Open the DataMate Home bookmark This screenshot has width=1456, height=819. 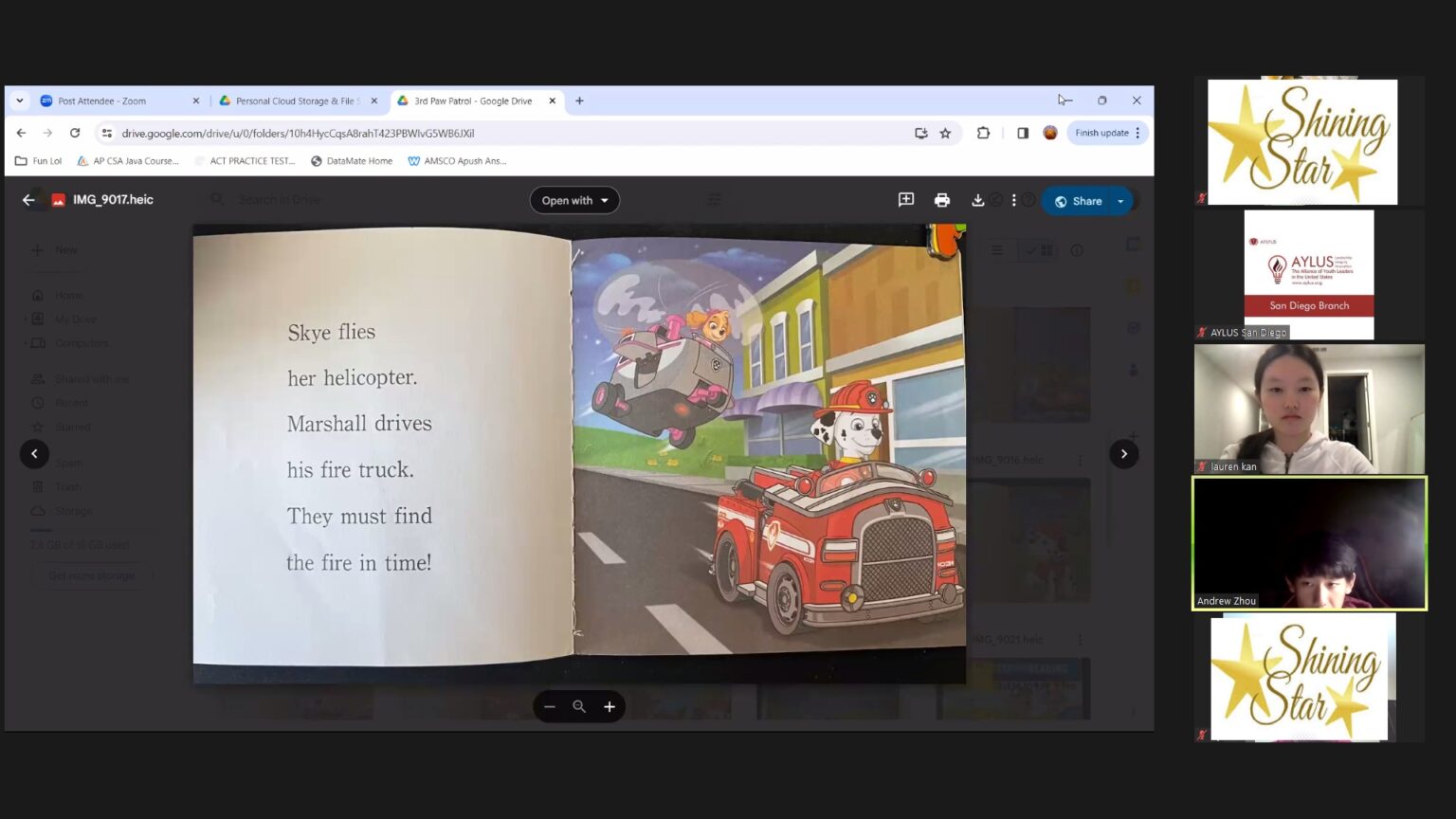click(352, 161)
